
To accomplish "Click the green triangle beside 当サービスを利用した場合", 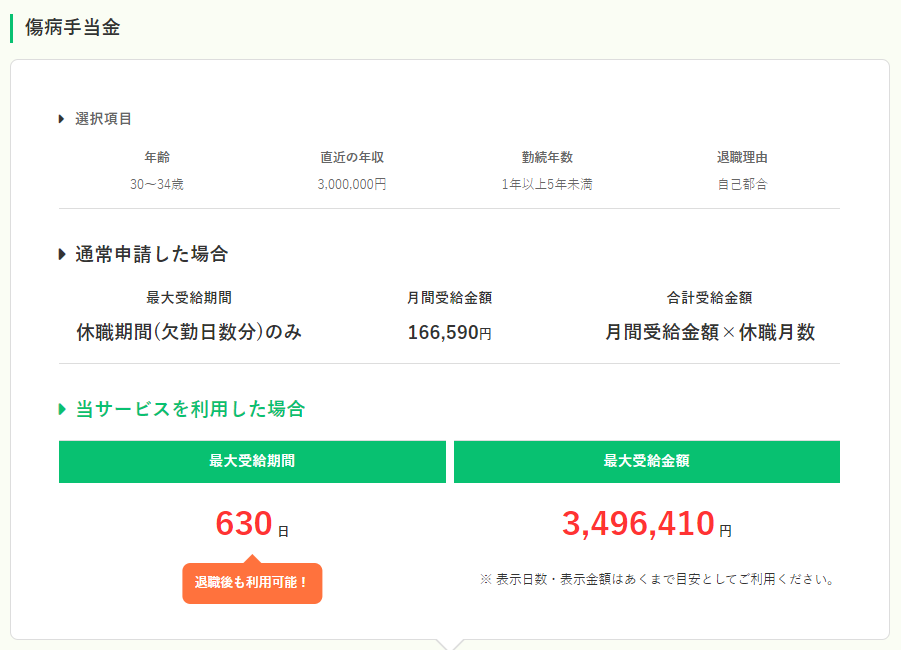I will (62, 409).
